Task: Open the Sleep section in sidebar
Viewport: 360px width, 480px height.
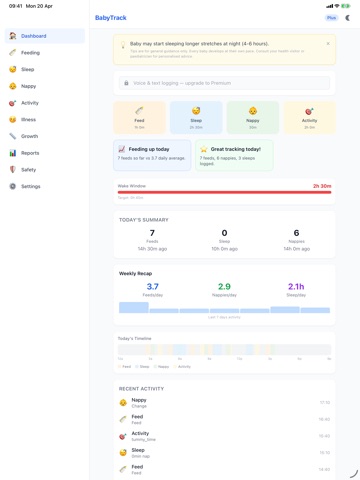Action: [x=45, y=69]
